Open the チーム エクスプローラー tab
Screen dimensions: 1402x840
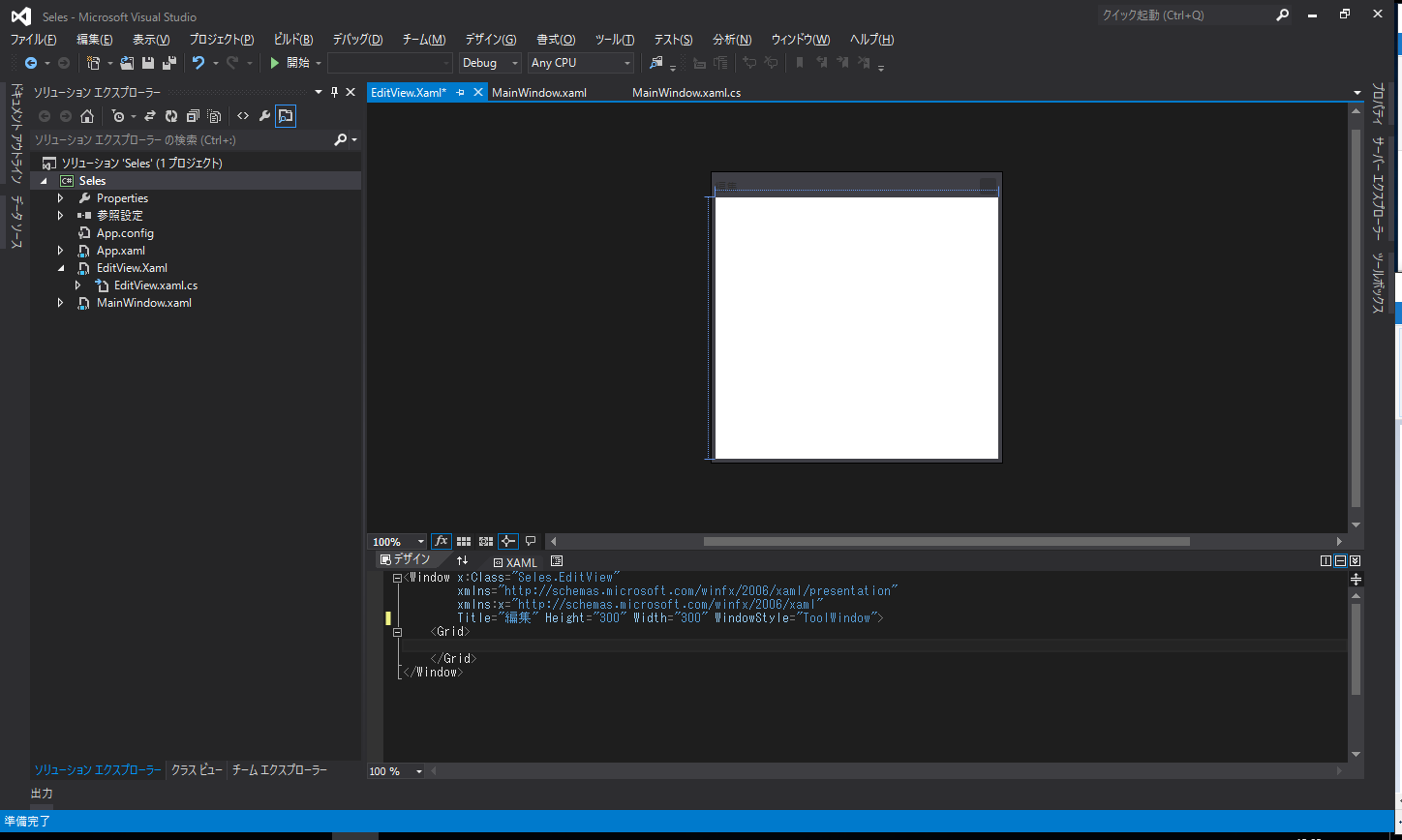[x=280, y=770]
